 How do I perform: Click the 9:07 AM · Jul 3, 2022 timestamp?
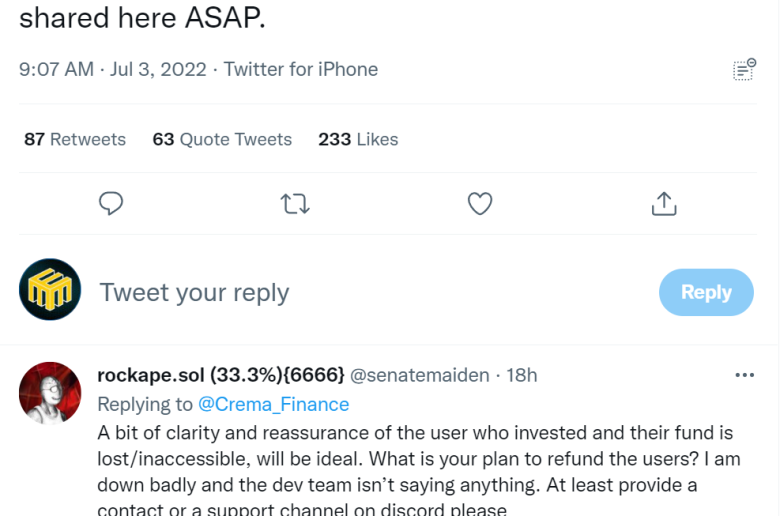[112, 69]
